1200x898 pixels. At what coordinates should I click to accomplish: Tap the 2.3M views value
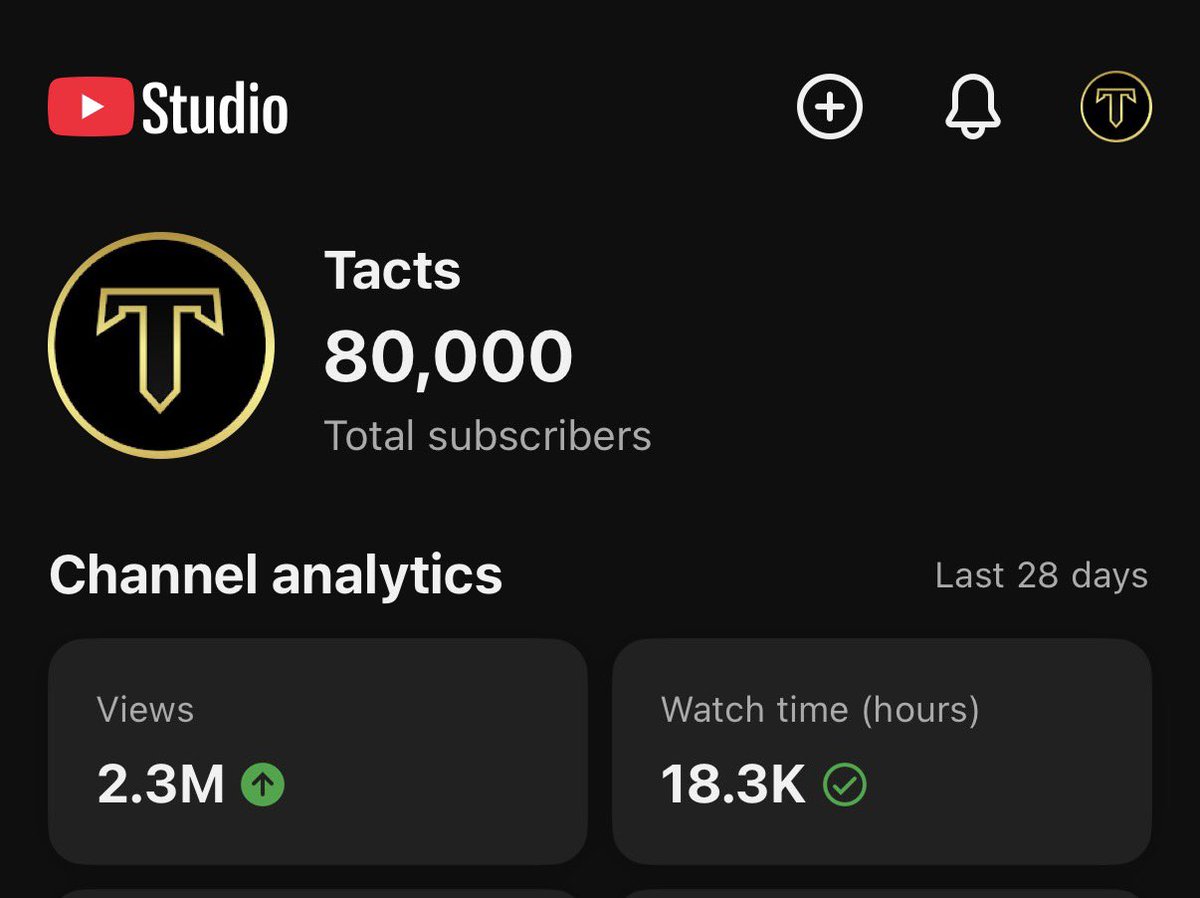pos(161,785)
